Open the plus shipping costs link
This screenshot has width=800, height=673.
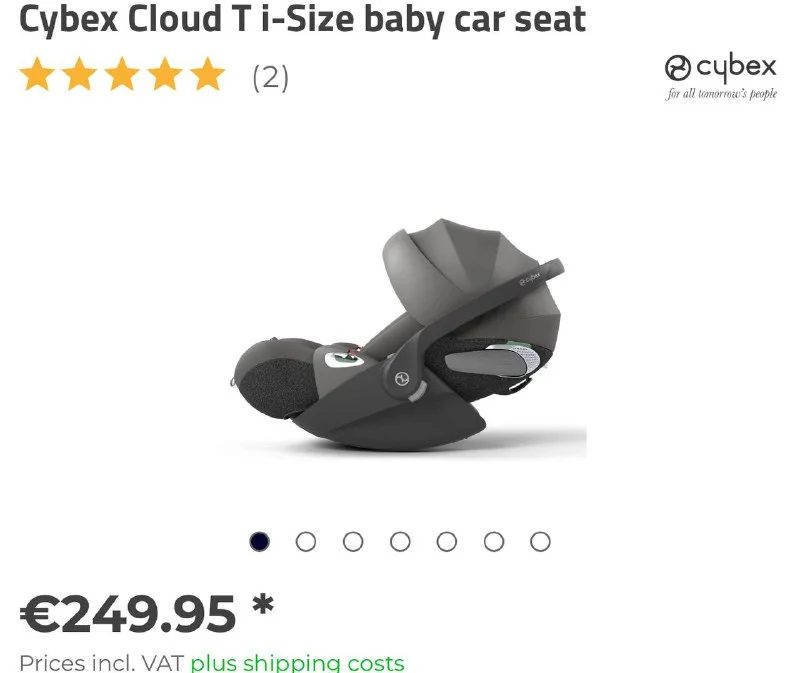point(297,663)
